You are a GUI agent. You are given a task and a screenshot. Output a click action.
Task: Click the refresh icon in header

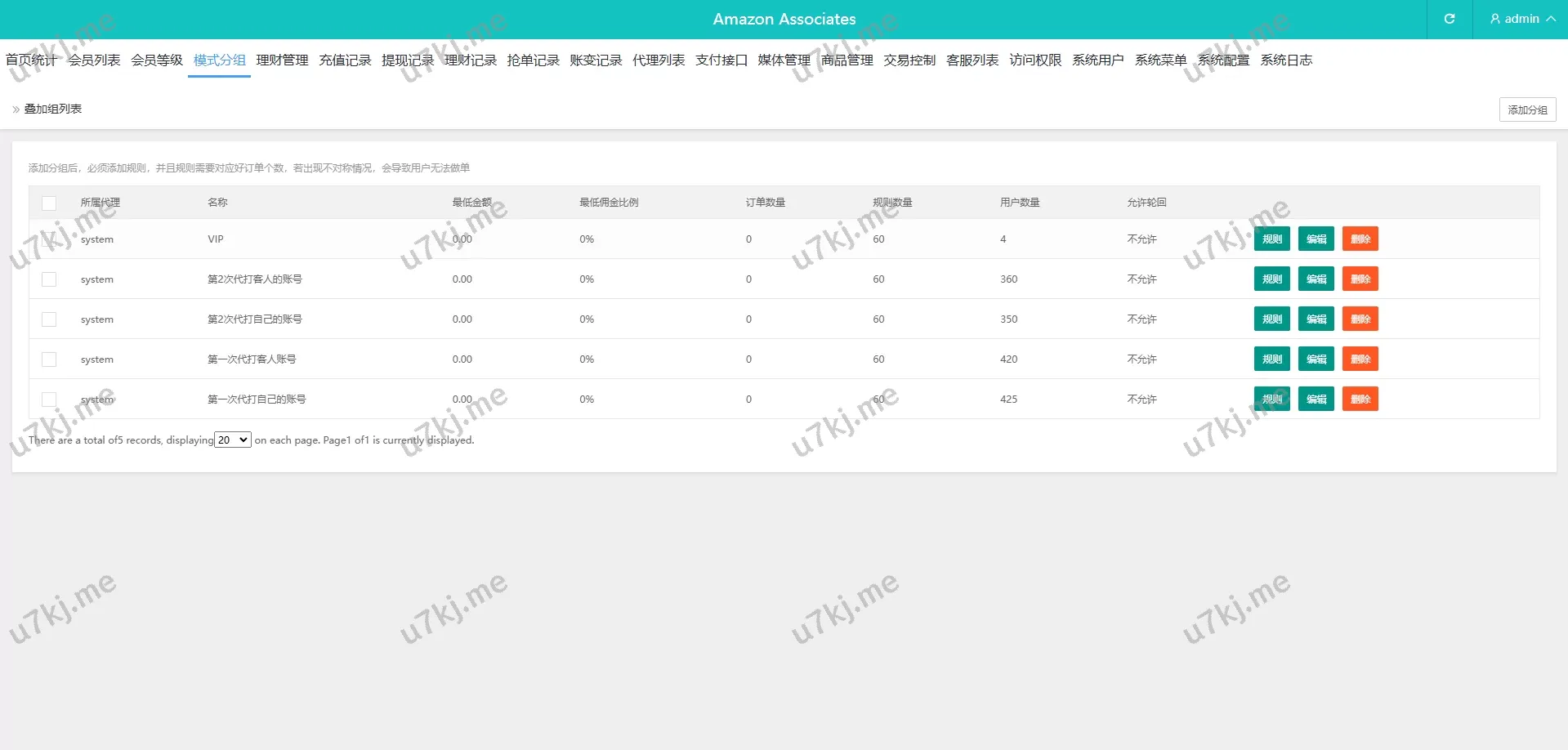tap(1449, 19)
